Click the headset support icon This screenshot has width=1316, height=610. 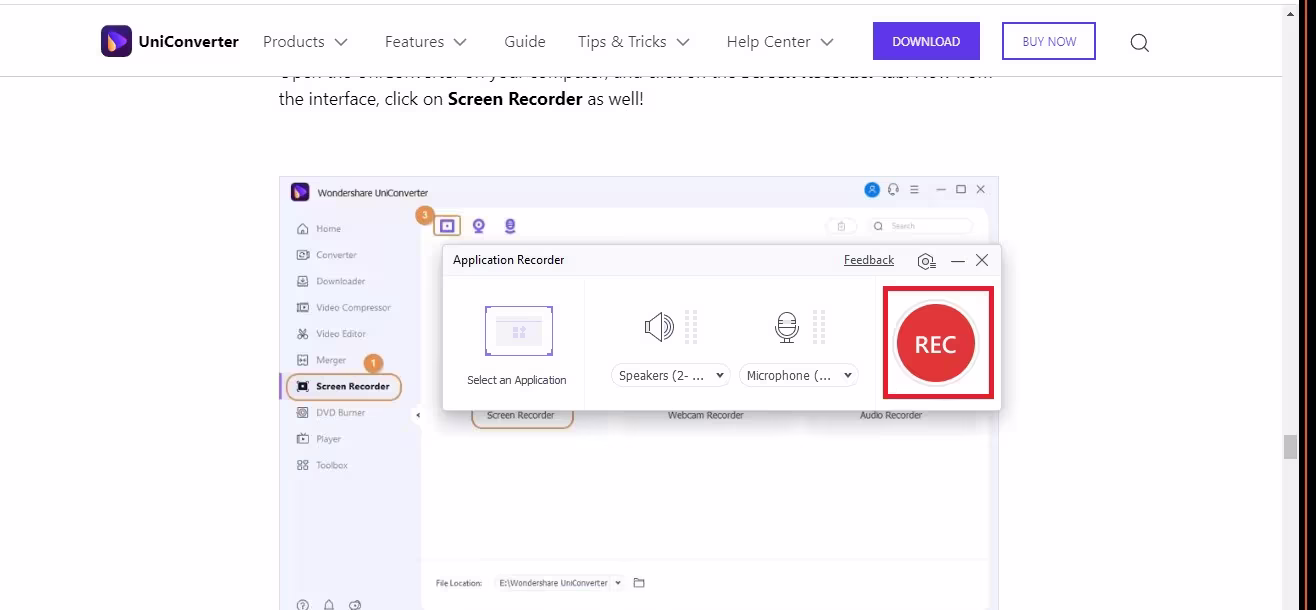point(893,189)
